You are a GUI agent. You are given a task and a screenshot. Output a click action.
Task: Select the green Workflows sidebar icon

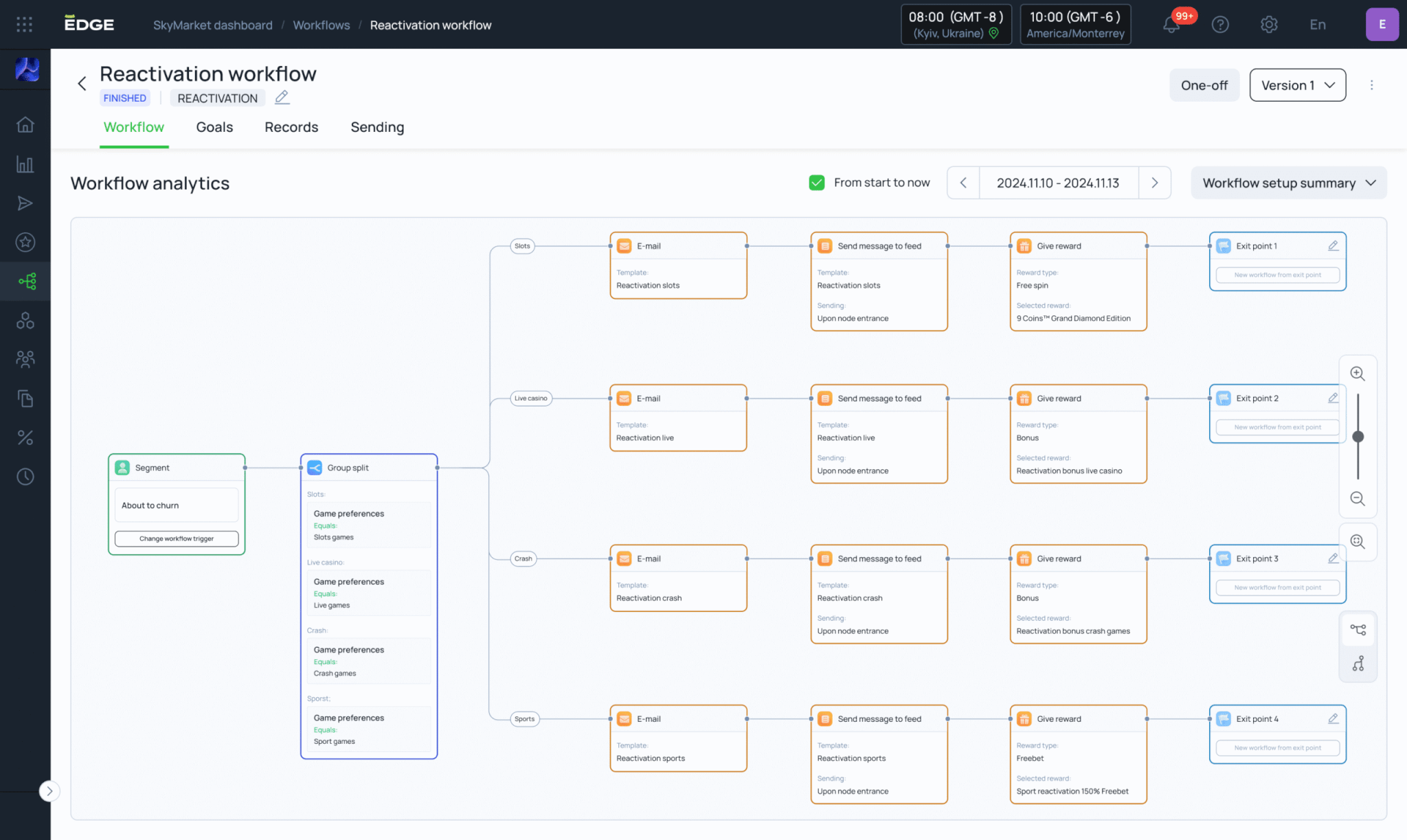25,281
